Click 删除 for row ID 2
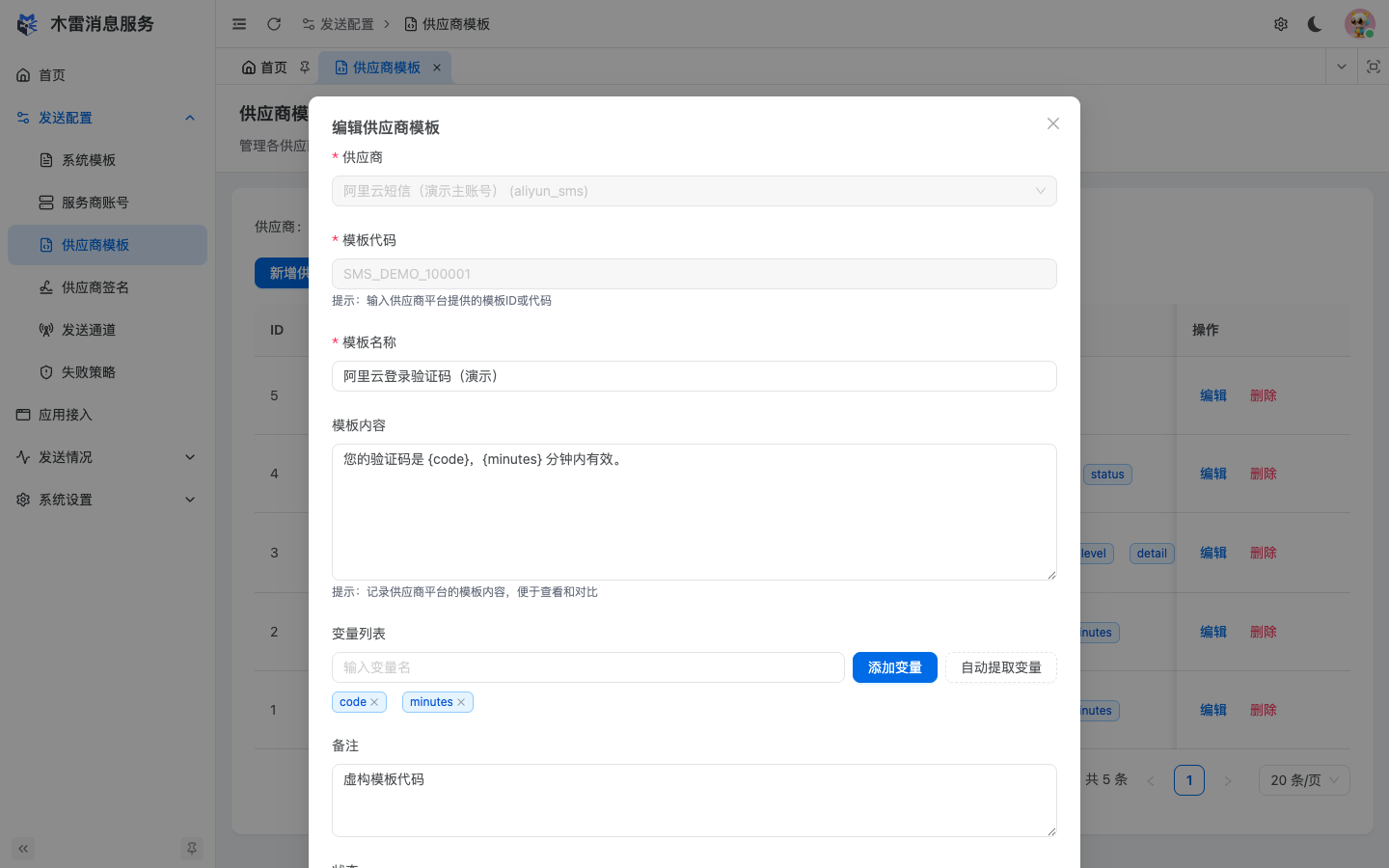The height and width of the screenshot is (868, 1389). (x=1264, y=632)
